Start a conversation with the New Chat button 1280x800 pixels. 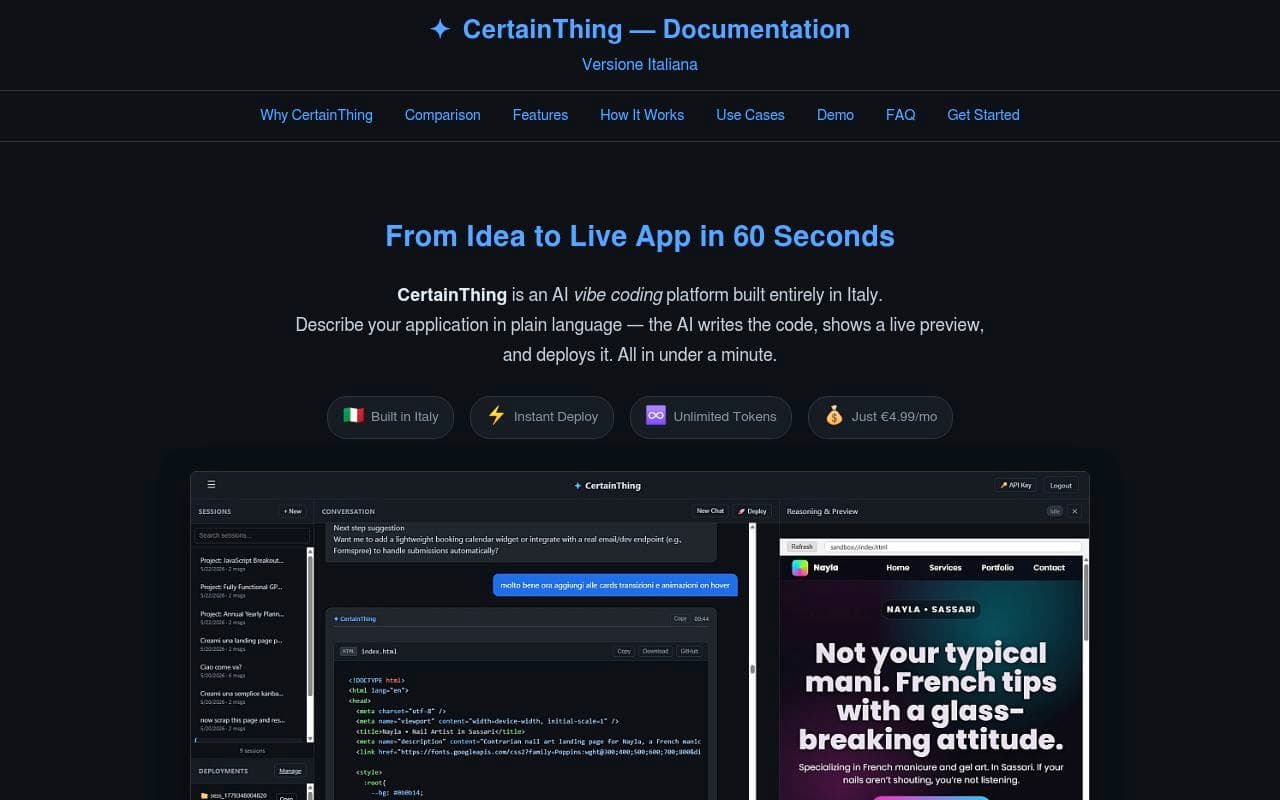coord(710,511)
